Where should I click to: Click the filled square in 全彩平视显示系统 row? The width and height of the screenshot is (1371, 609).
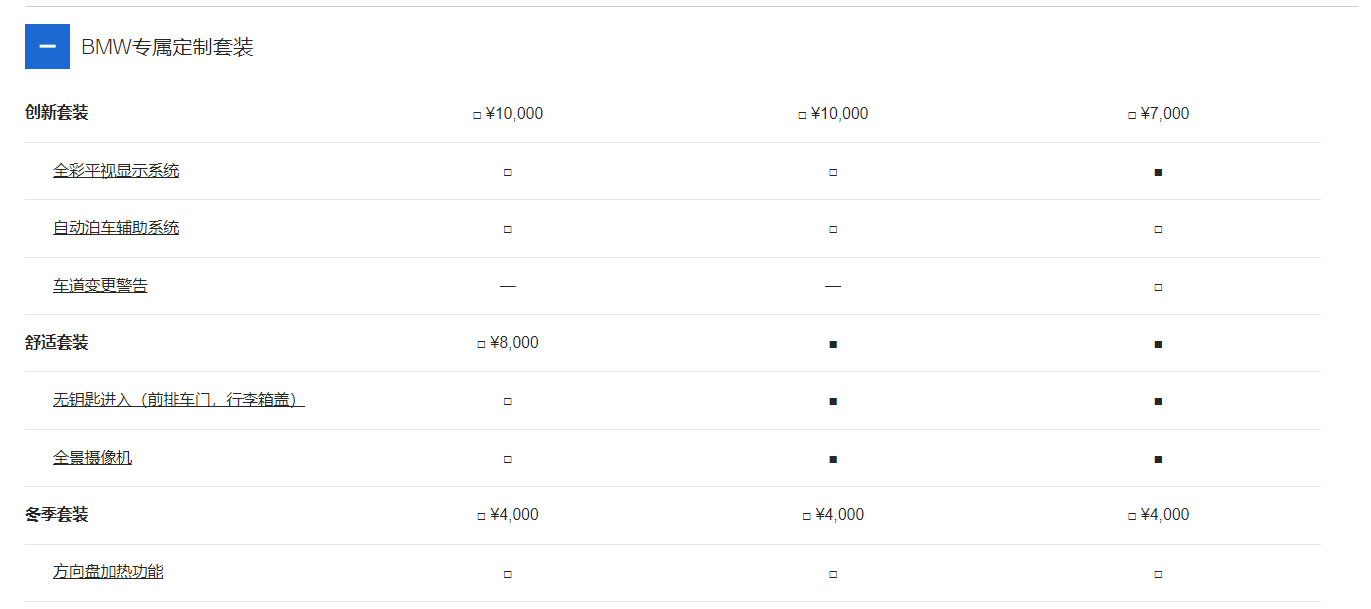pos(1158,172)
